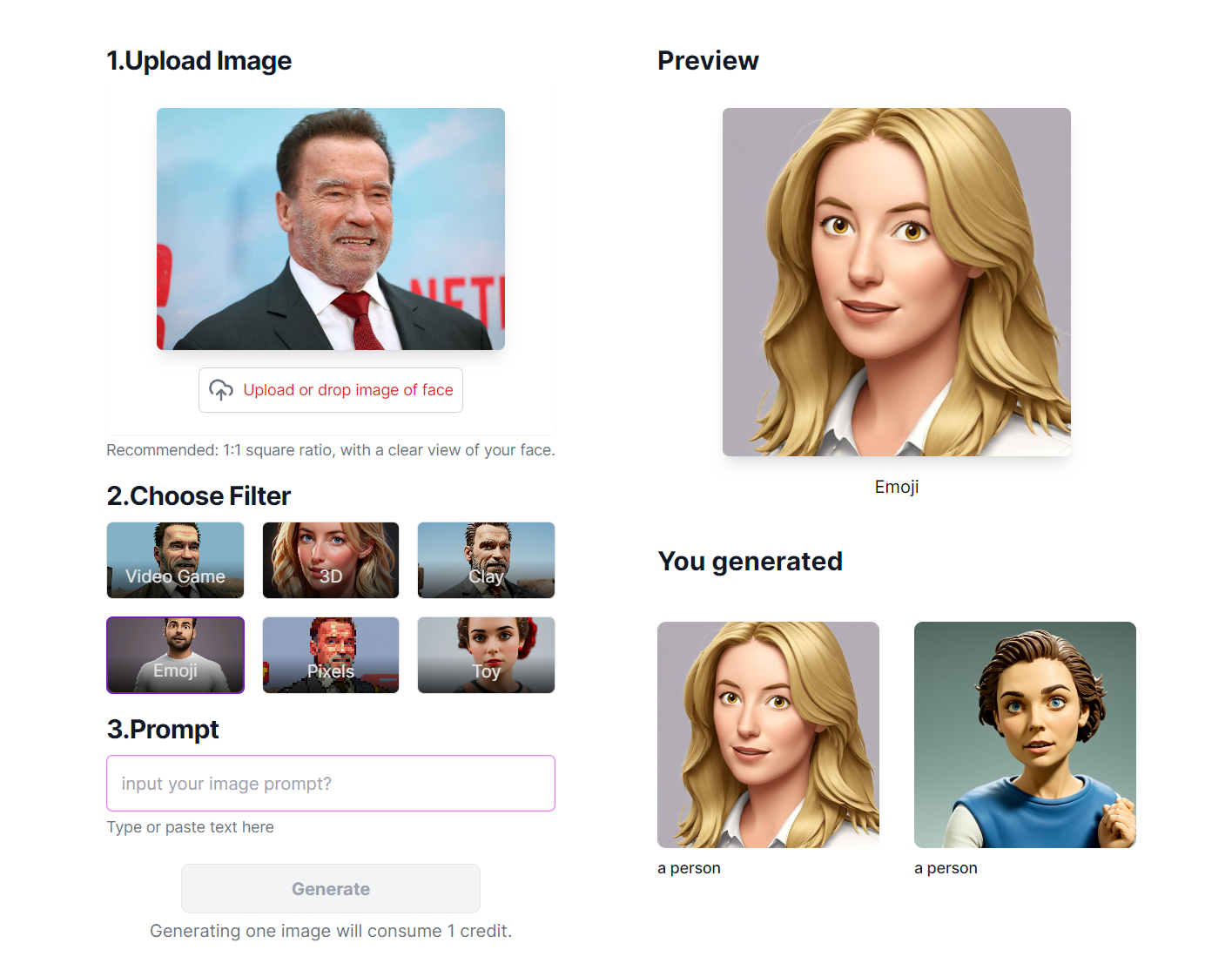
Task: Click the You generated heading
Action: (x=750, y=562)
